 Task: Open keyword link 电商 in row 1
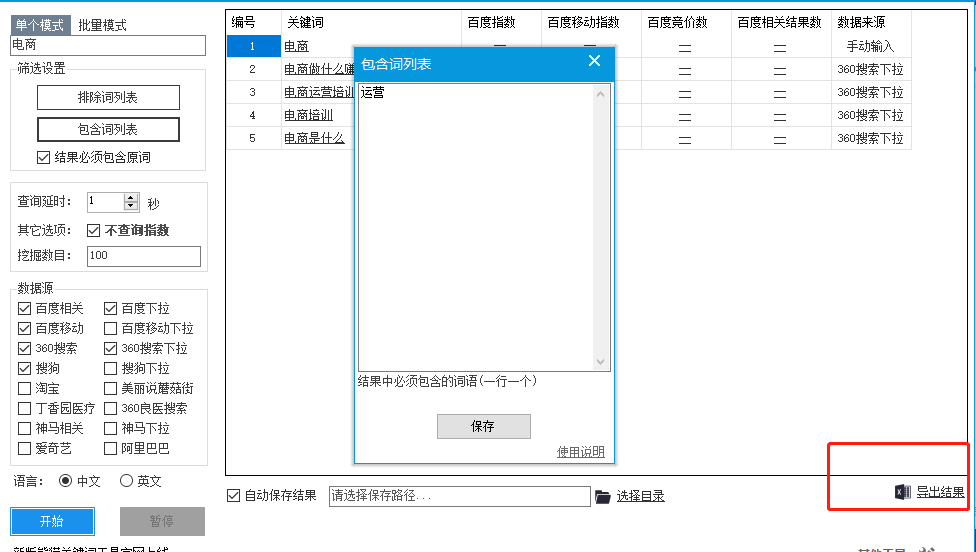pos(296,47)
